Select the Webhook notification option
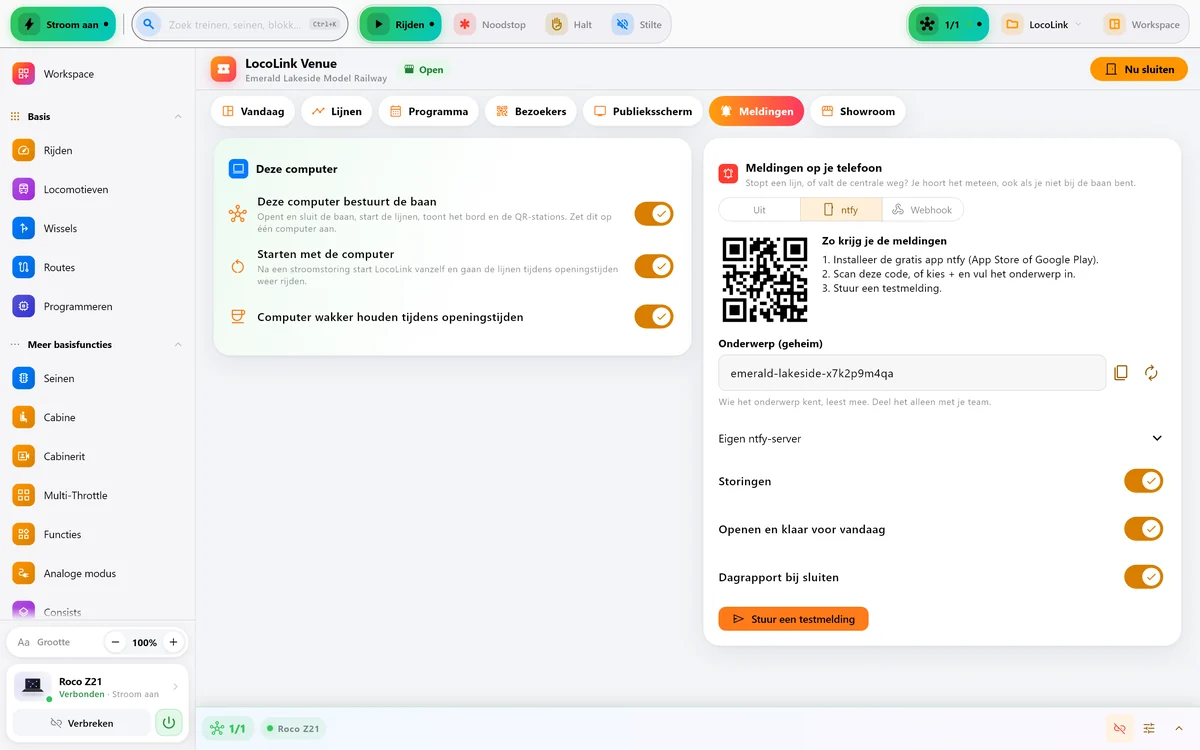 click(923, 209)
